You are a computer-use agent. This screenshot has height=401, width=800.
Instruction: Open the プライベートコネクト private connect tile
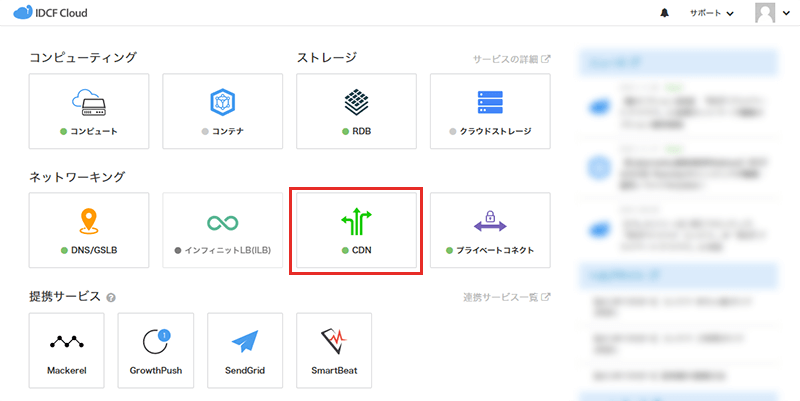coord(490,230)
